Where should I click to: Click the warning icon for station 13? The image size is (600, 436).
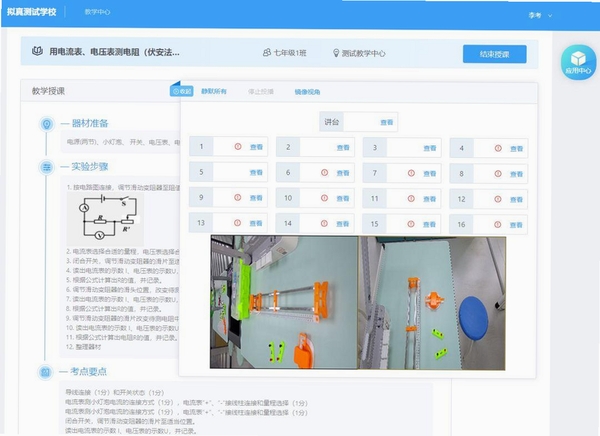238,222
